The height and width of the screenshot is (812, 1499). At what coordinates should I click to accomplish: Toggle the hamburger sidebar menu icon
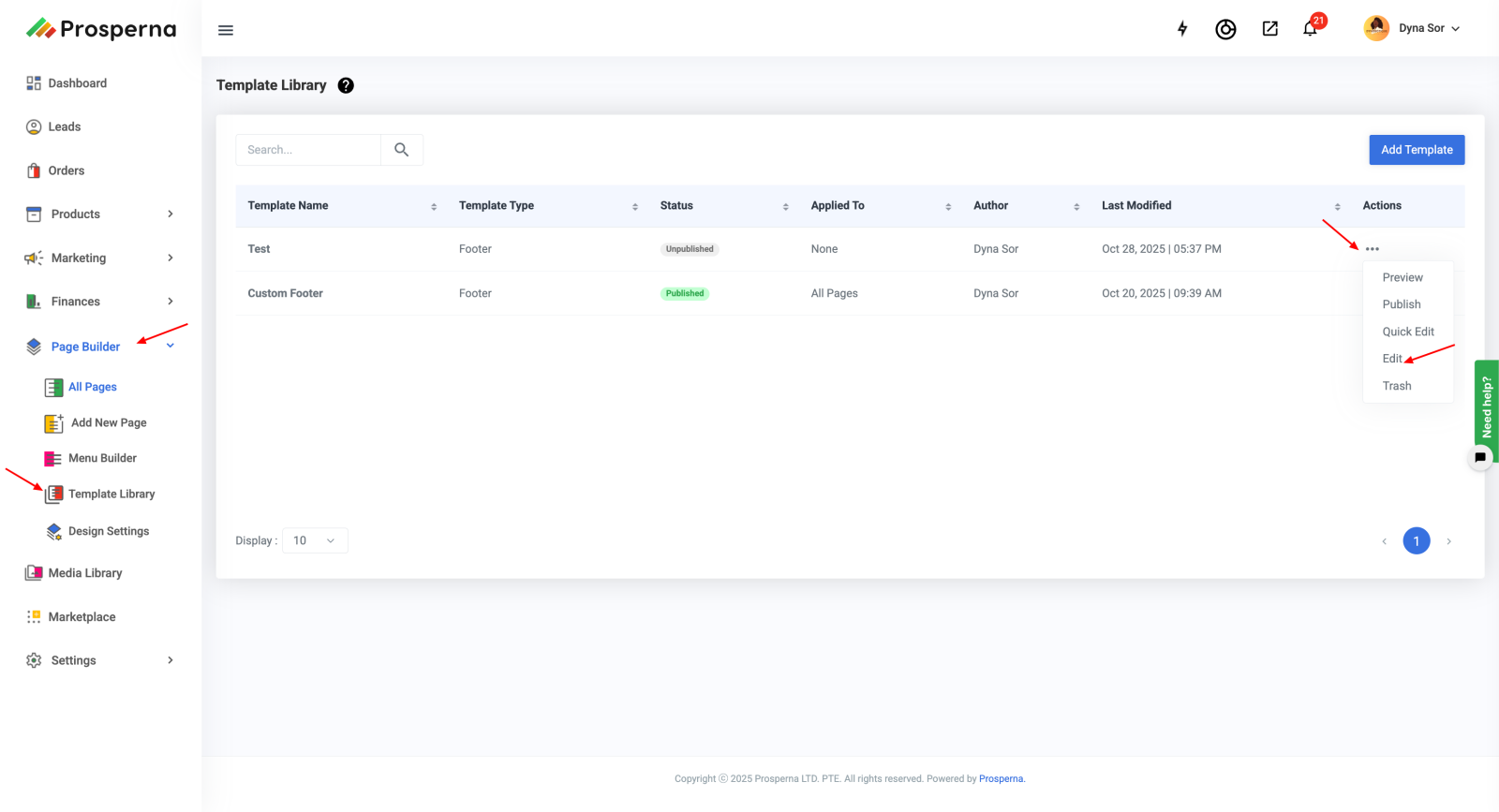click(x=226, y=30)
